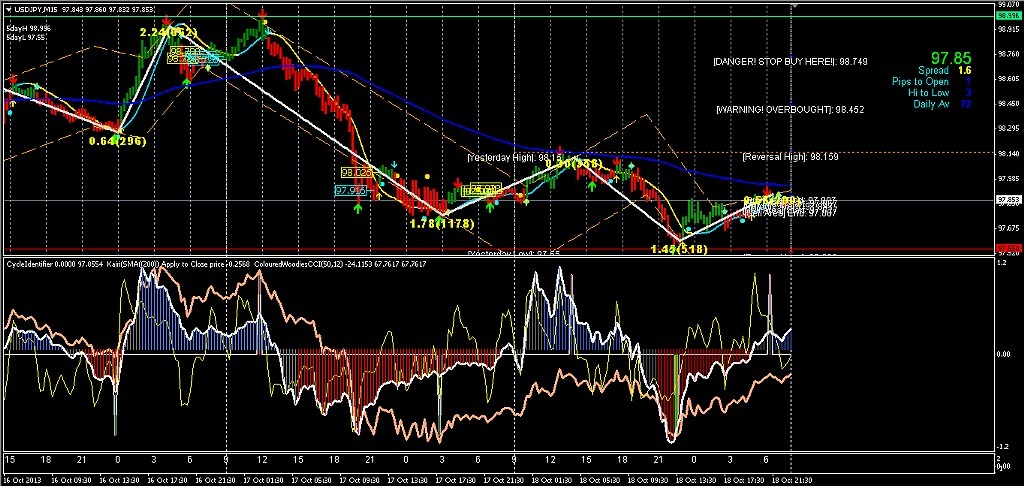Viewport: 1024px width, 486px height.
Task: Click the -1.2 indicator scale value
Action: tap(1005, 447)
